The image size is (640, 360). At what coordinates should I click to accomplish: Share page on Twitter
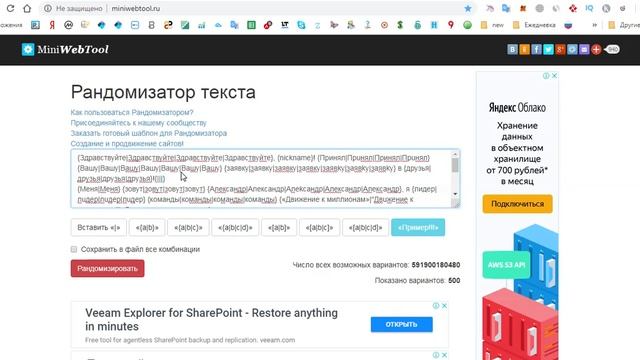[548, 49]
